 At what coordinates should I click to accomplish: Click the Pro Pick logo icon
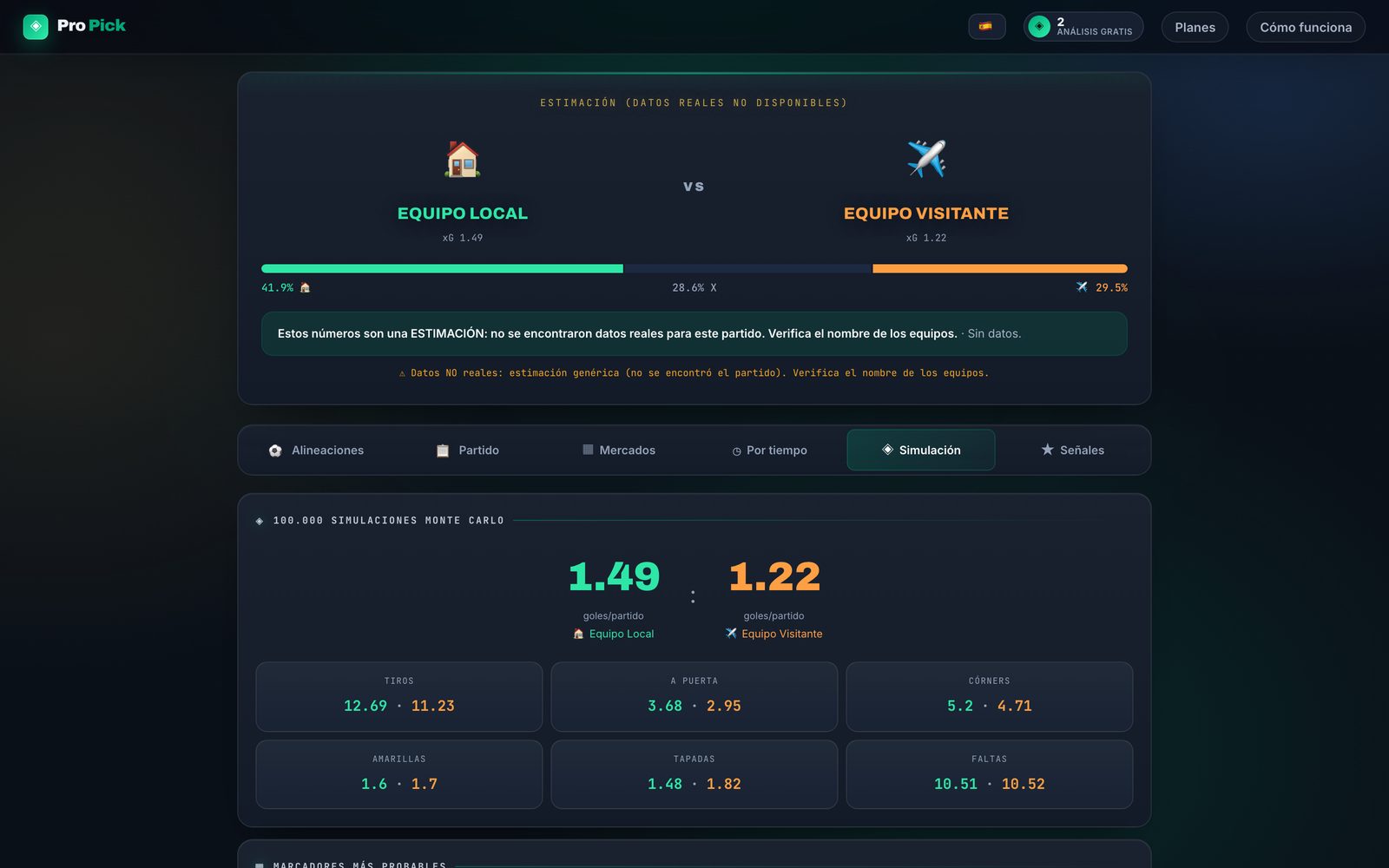(36, 27)
